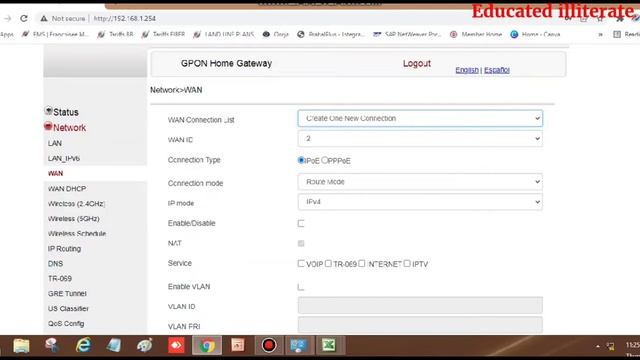
Task: Check the VOIP service box
Action: coord(301,263)
